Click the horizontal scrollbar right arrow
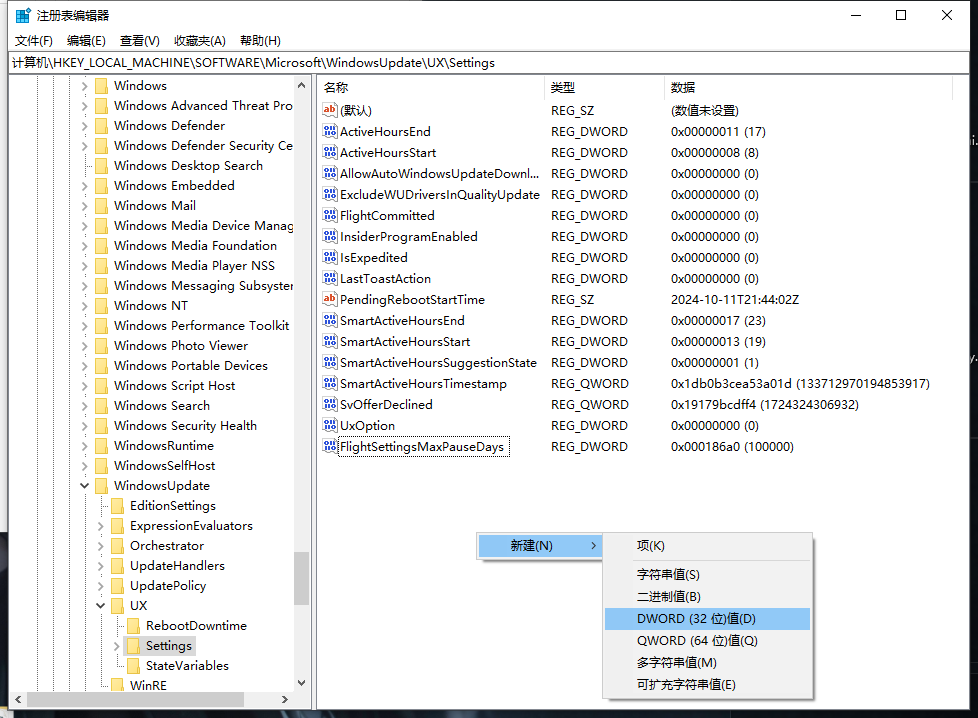This screenshot has width=978, height=718. tap(284, 700)
